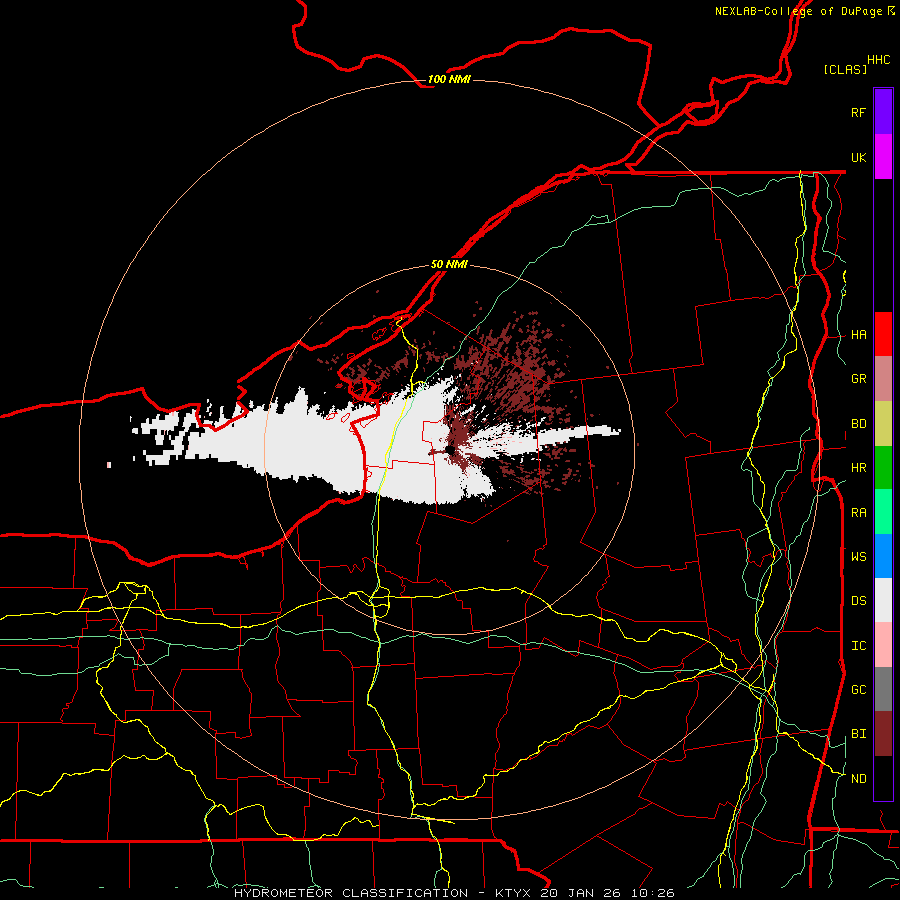
Task: Click the HR legend label
Action: [x=858, y=468]
